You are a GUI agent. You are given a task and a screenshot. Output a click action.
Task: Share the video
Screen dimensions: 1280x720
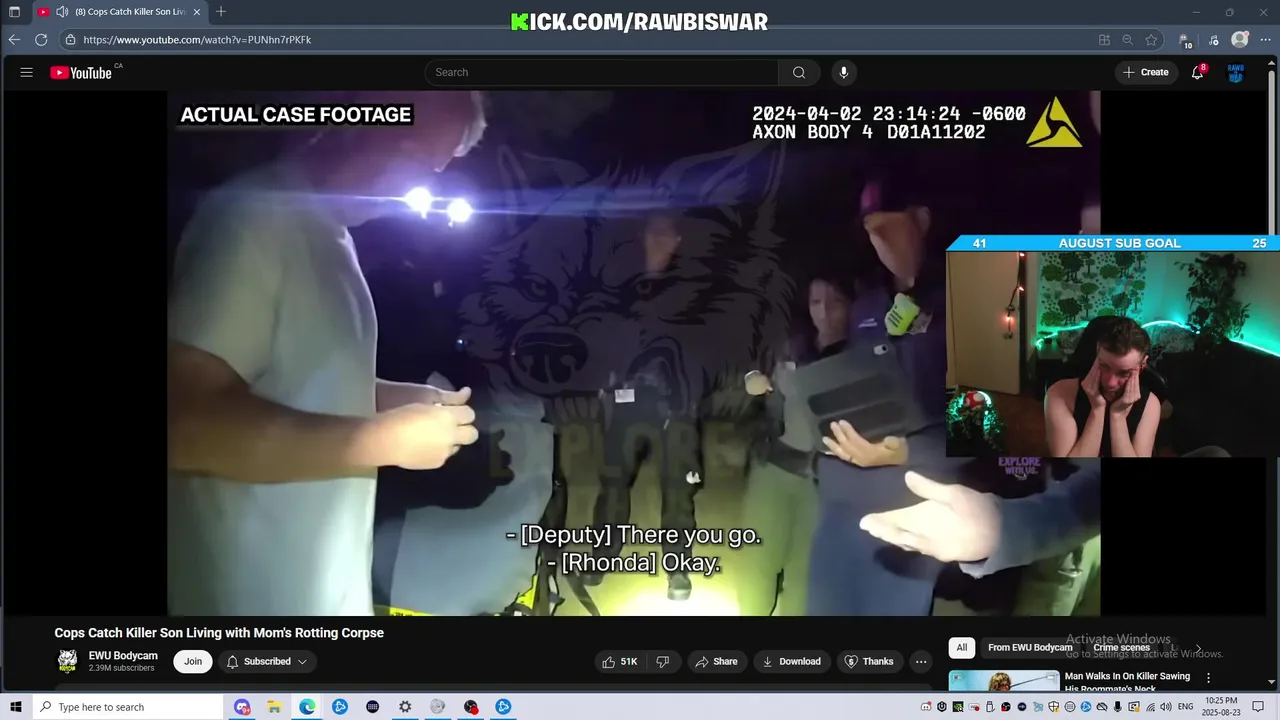716,661
